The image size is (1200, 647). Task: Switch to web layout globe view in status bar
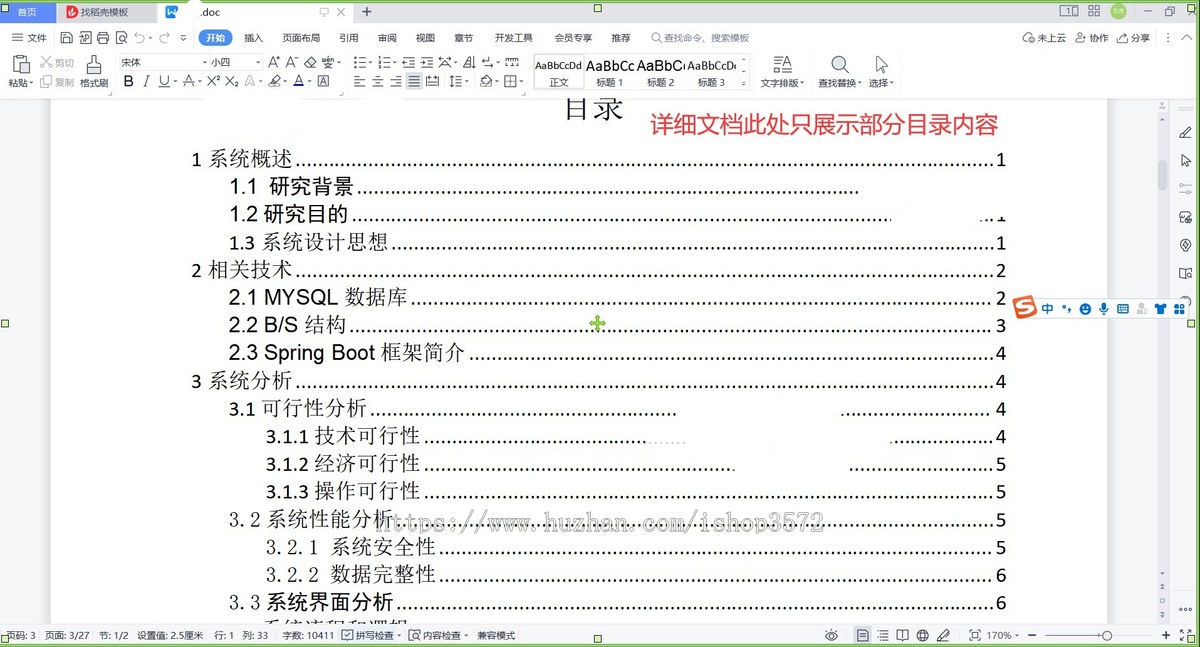point(922,636)
